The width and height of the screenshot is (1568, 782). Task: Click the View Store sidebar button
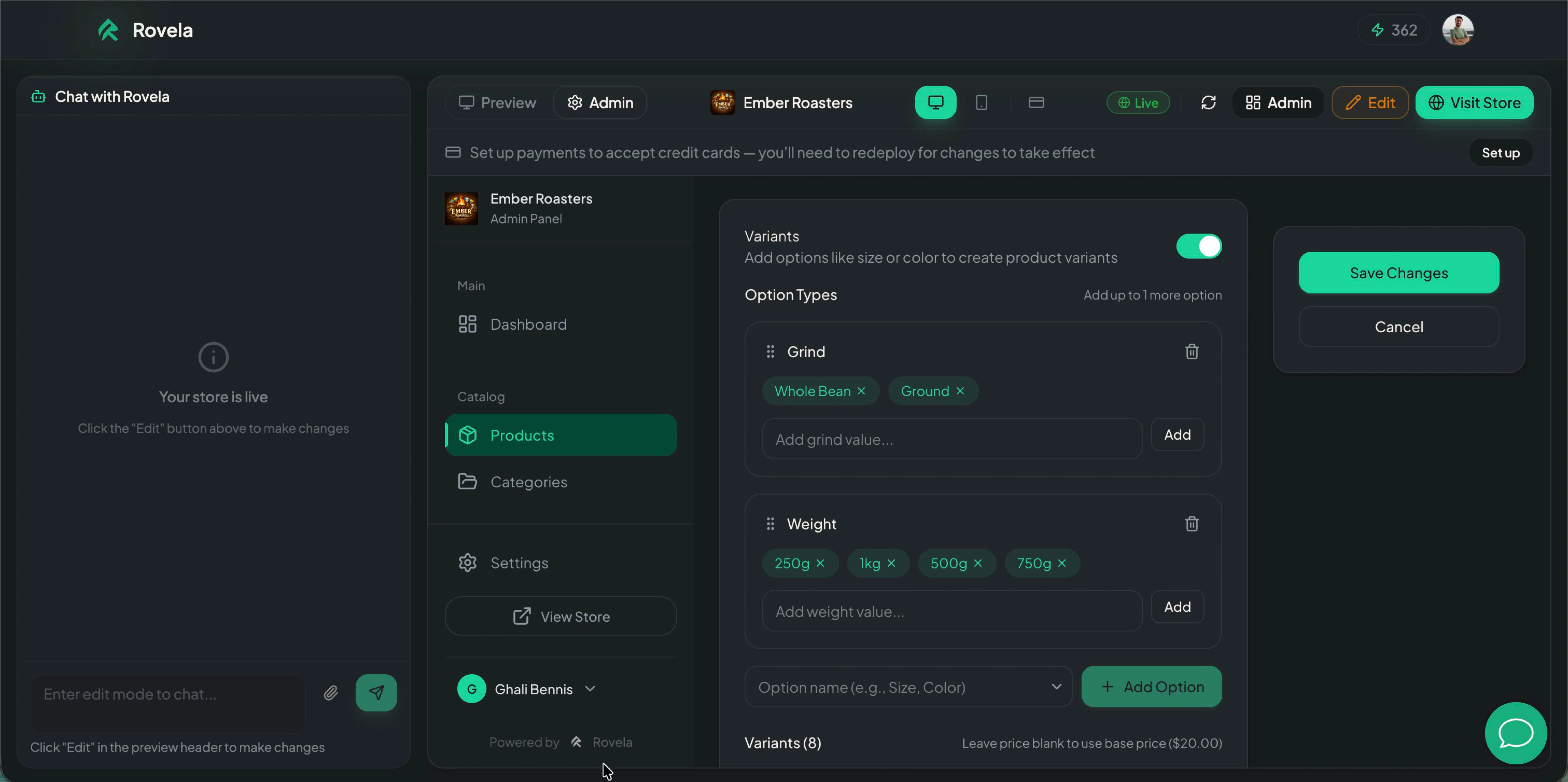[561, 616]
